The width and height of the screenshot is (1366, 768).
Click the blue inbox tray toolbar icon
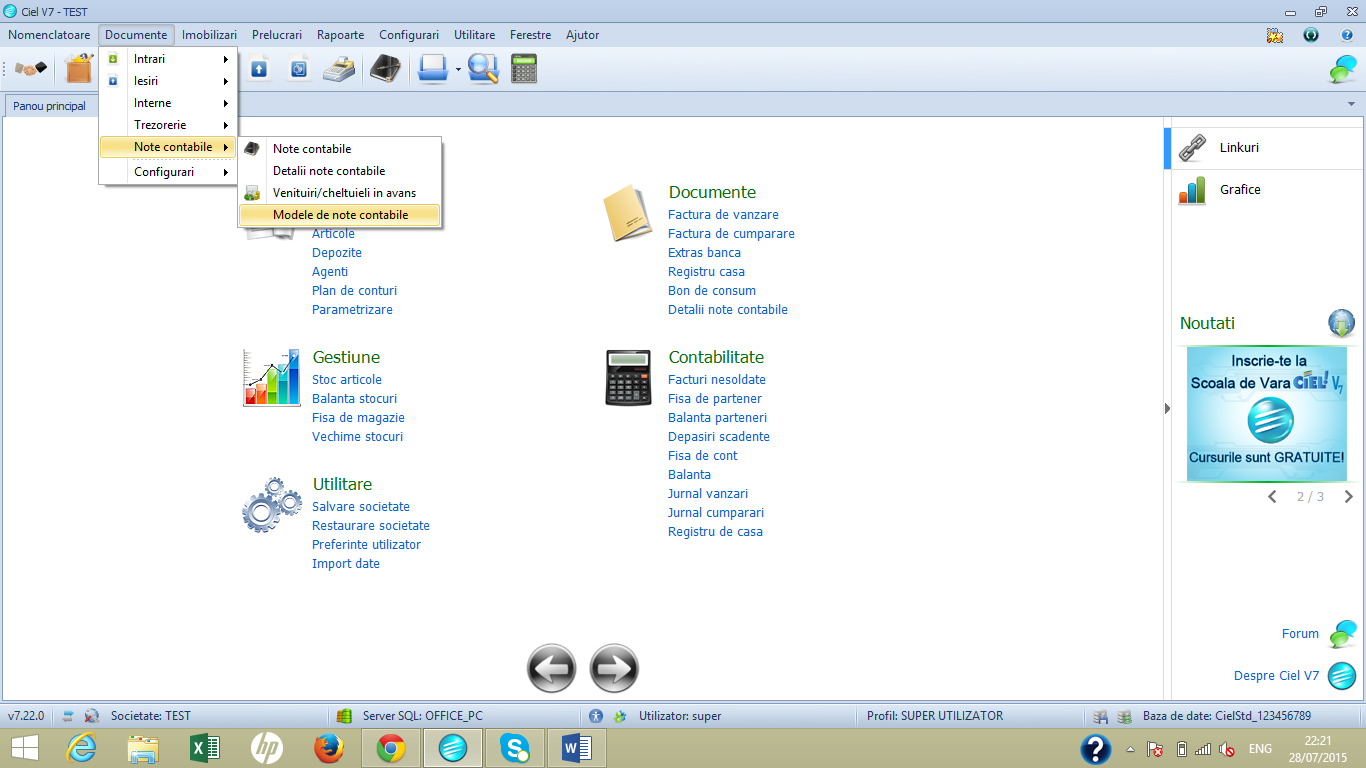[433, 68]
